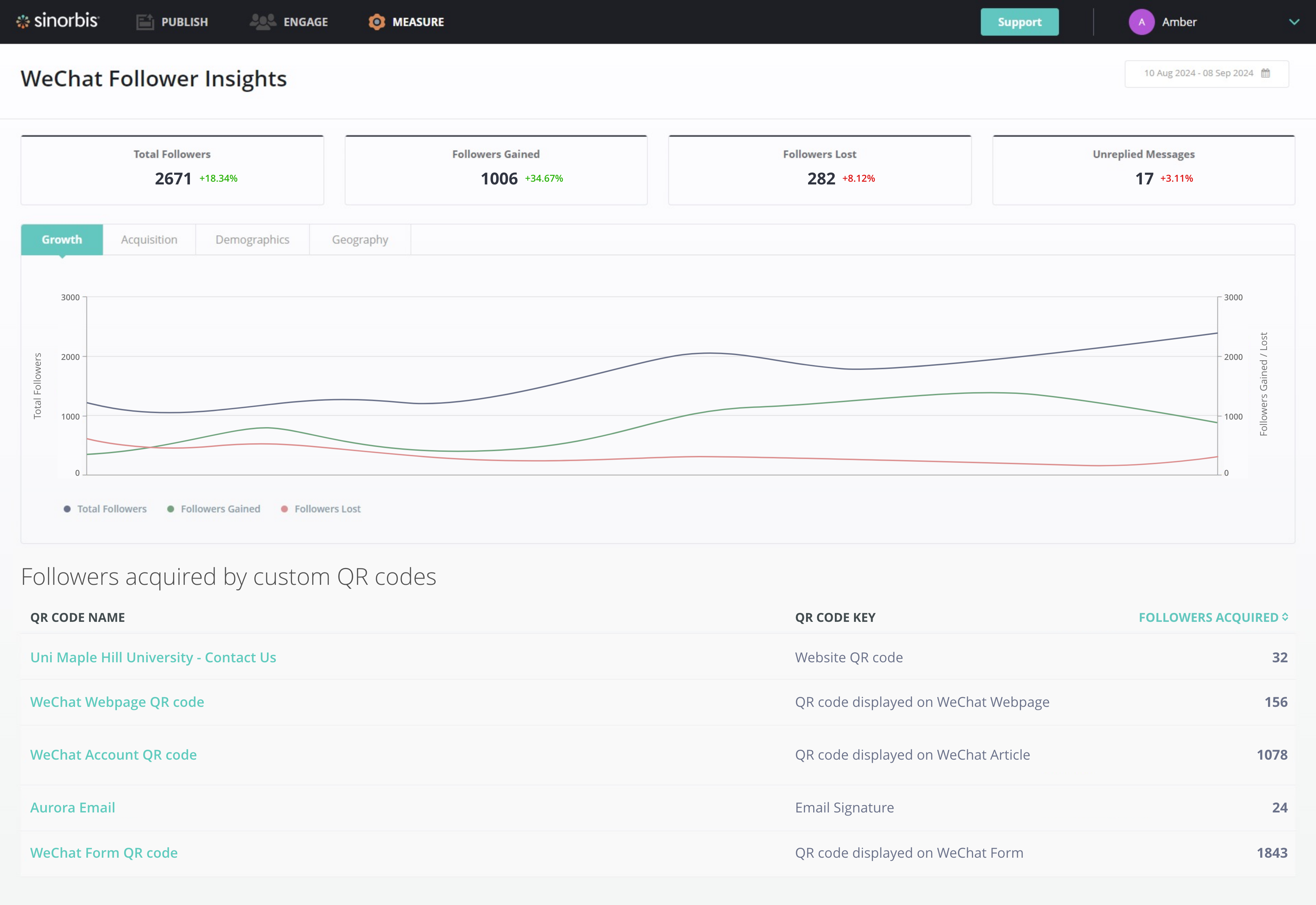This screenshot has width=1316, height=905.
Task: Toggle Followers Gained series in legend
Action: click(214, 509)
